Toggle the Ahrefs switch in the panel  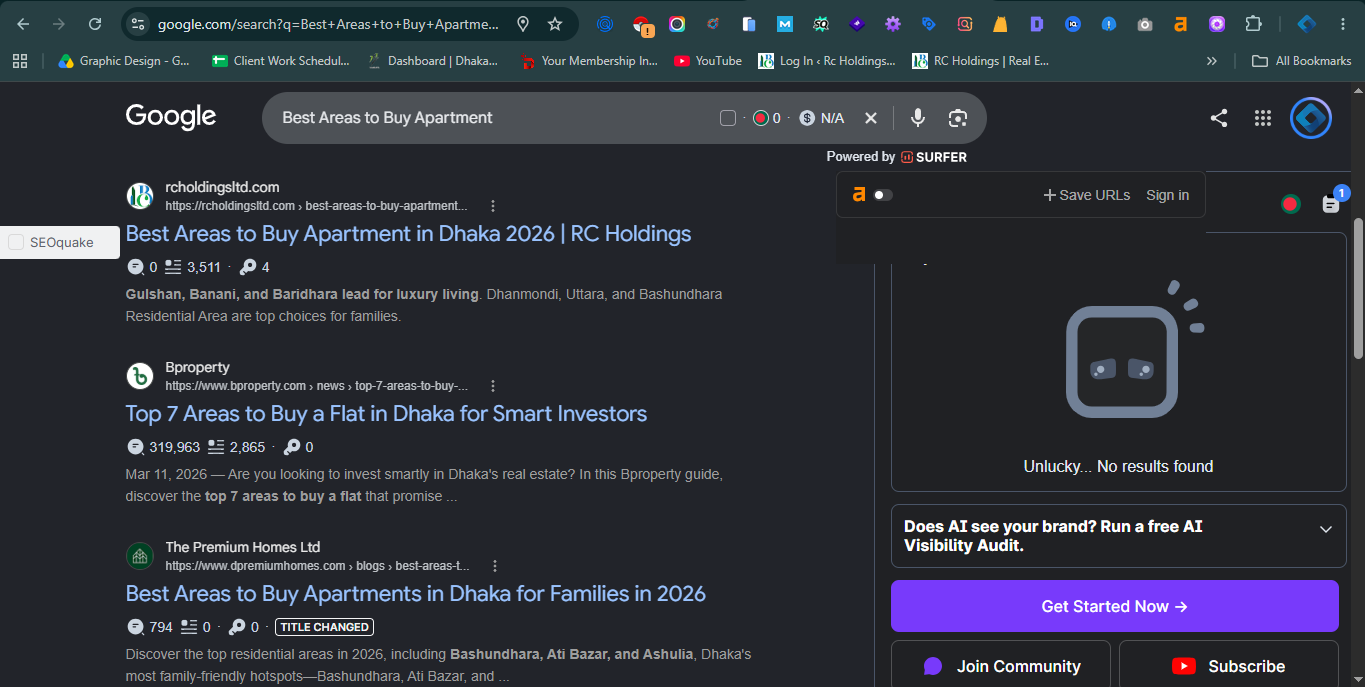(883, 195)
